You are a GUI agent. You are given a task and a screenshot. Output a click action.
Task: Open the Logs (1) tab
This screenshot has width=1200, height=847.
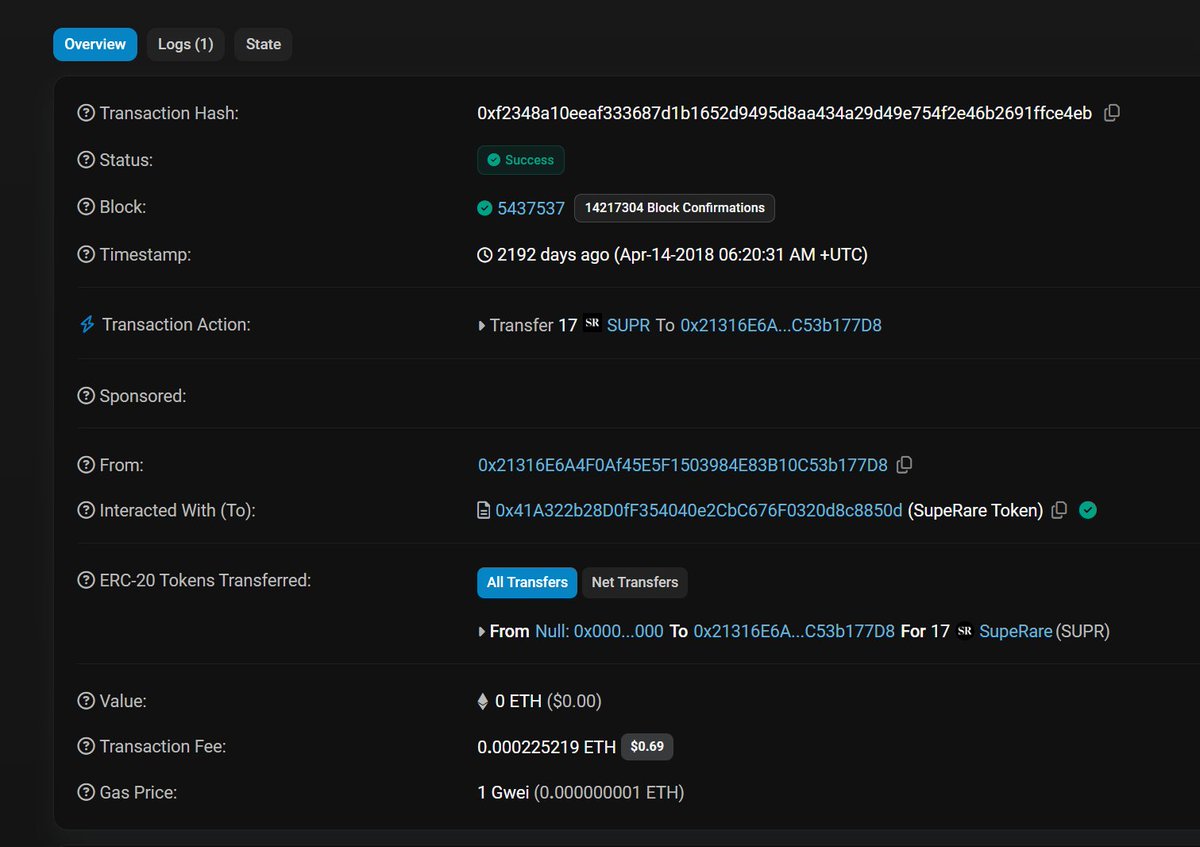[x=186, y=44]
